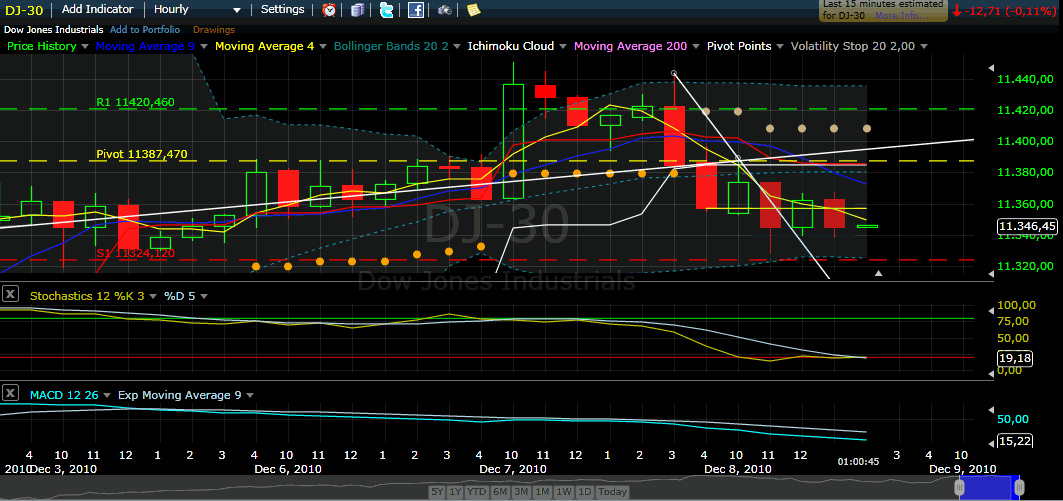1063x501 pixels.
Task: Click the Moving Average 9 label
Action: (146, 46)
